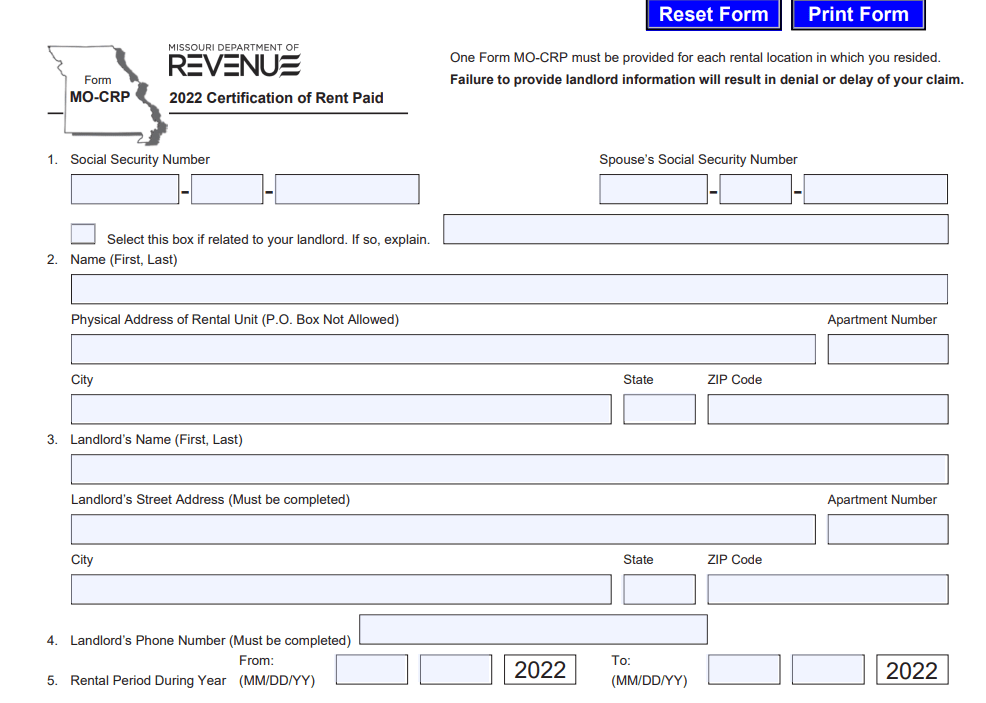
Task: Click rental unit ZIP Code field
Action: pos(828,409)
